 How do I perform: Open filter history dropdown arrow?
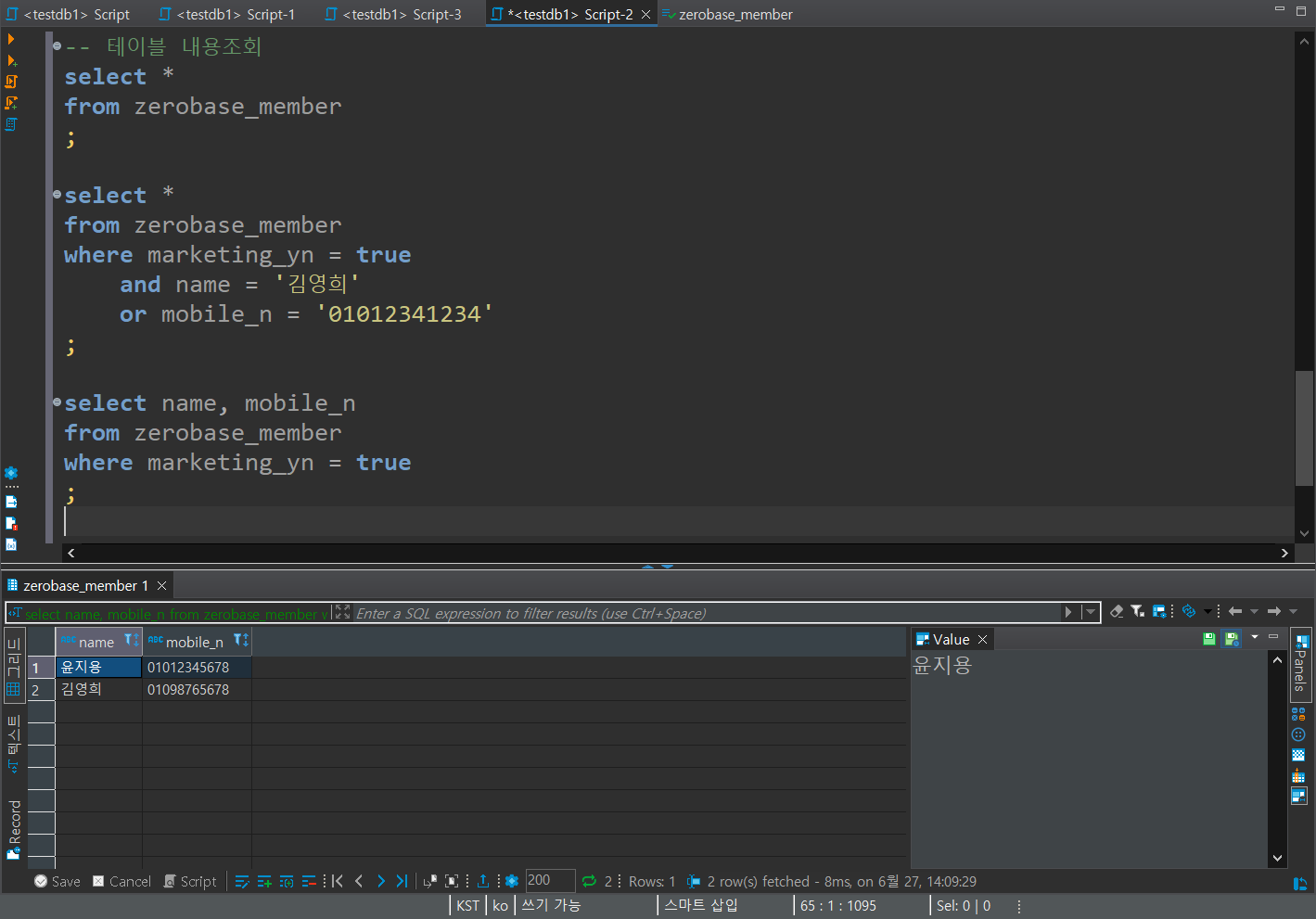(1090, 612)
